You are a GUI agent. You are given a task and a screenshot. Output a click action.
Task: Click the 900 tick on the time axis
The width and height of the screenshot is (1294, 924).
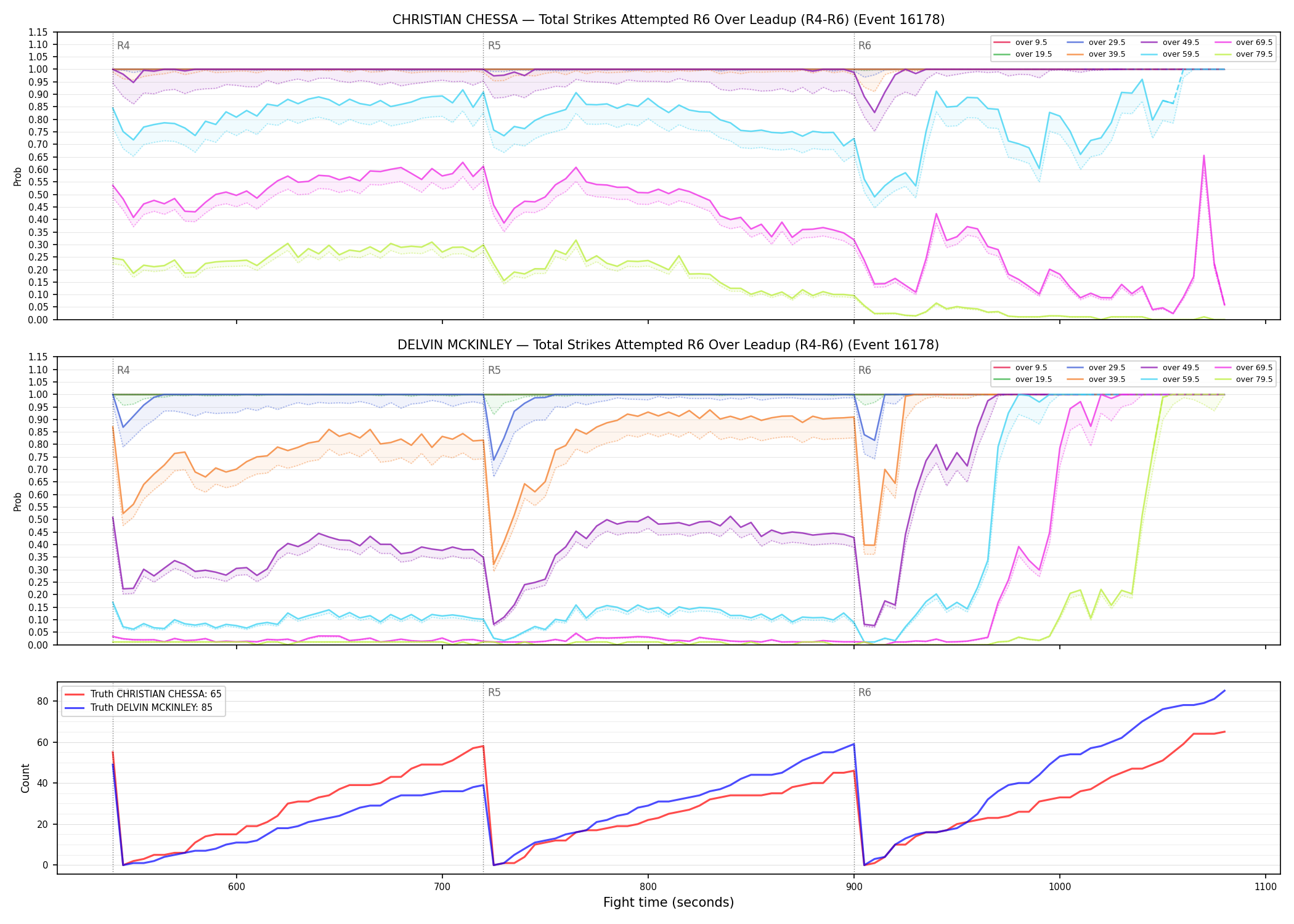click(854, 887)
